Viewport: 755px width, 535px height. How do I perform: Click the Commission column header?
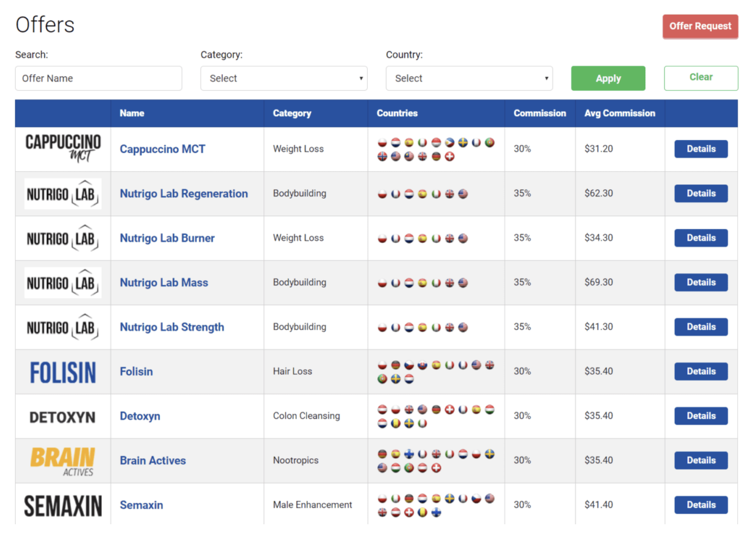tap(540, 113)
